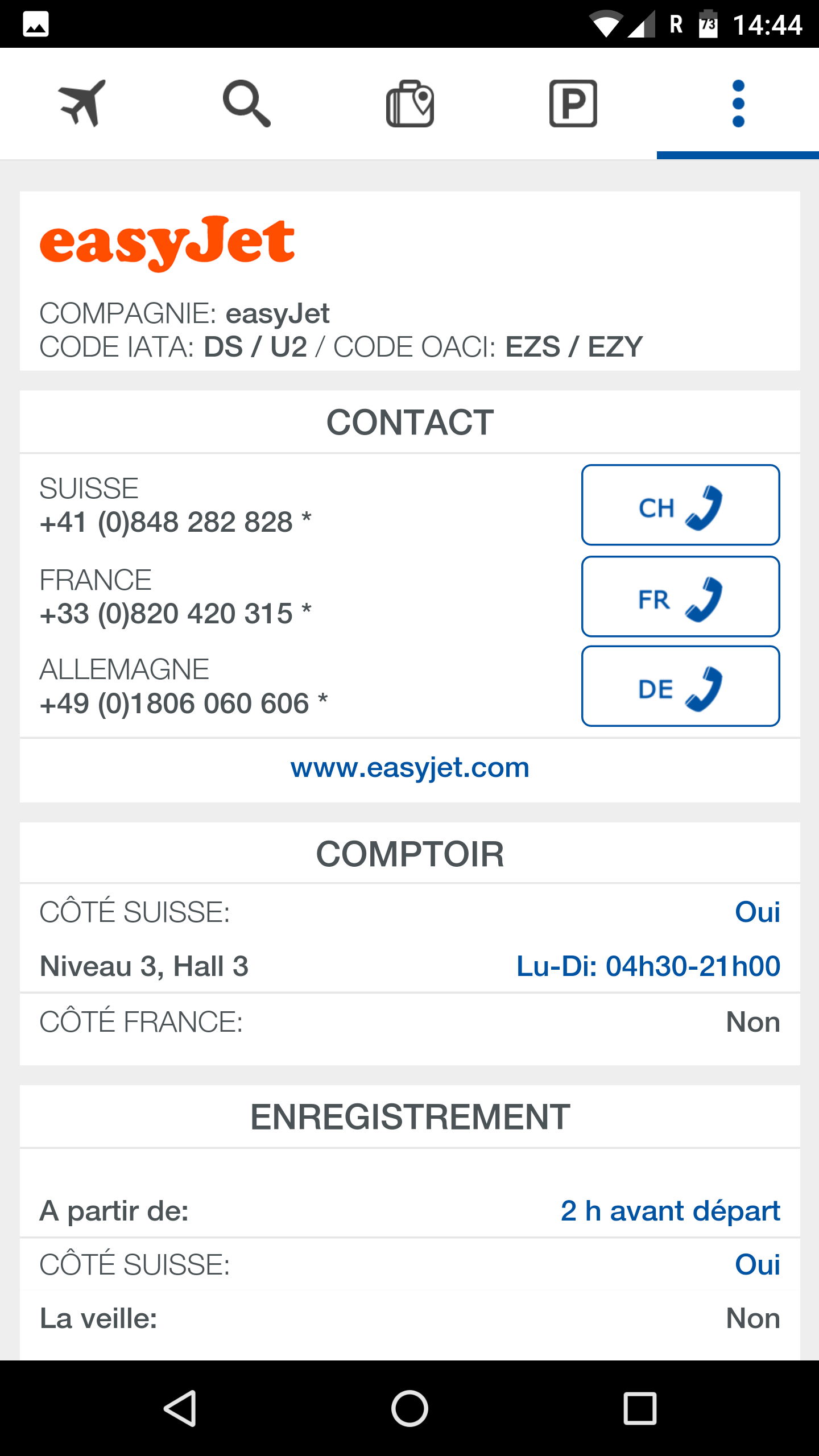The height and width of the screenshot is (1456, 819).
Task: Select the COMPTOIR section header
Action: [x=410, y=854]
